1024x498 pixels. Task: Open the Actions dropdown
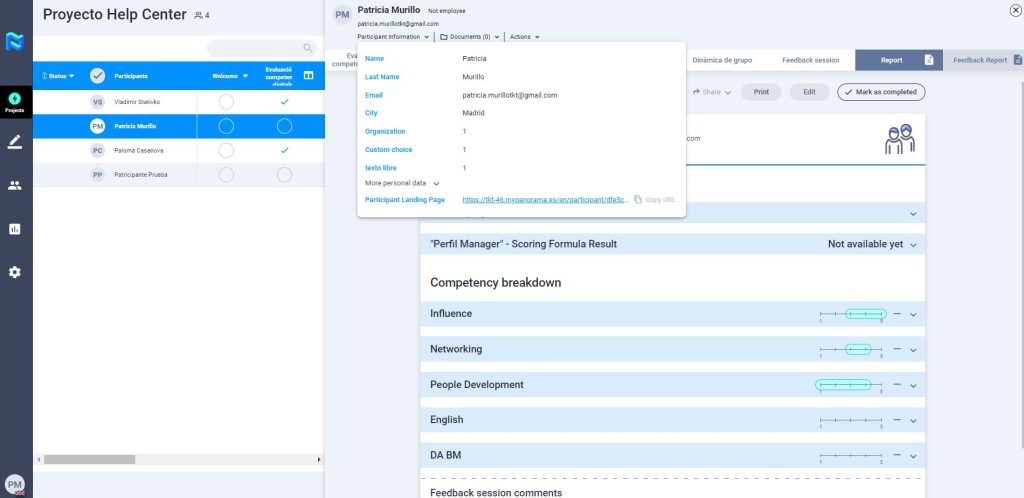524,37
